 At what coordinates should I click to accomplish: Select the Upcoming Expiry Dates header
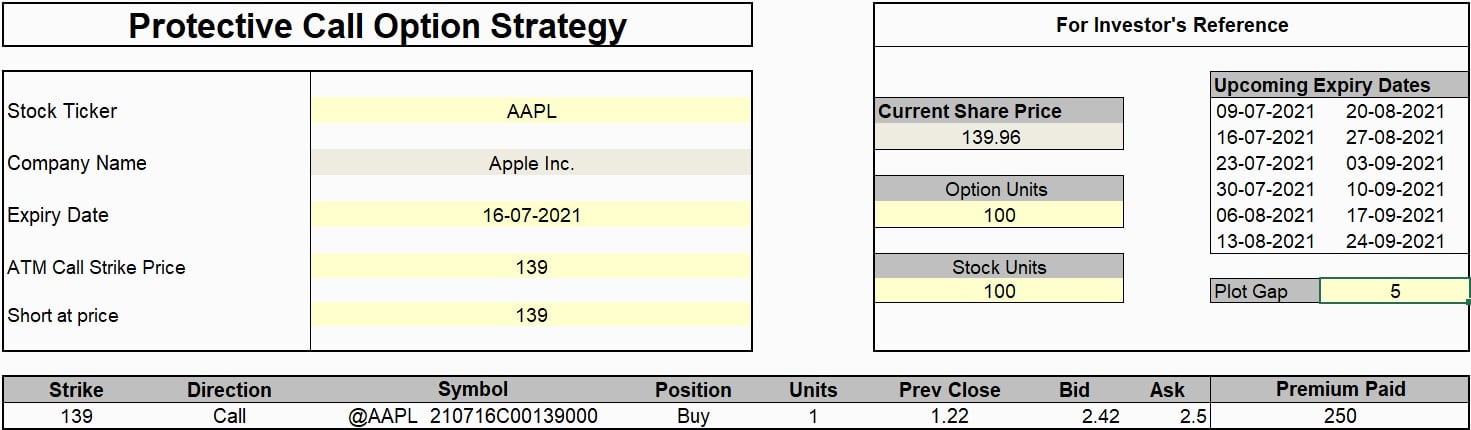pyautogui.click(x=1321, y=85)
